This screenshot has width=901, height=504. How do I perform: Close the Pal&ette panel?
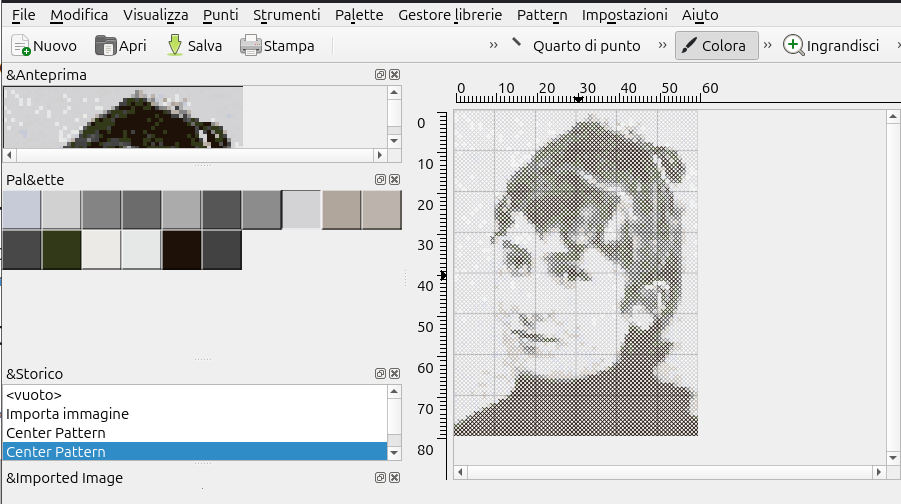(x=394, y=179)
